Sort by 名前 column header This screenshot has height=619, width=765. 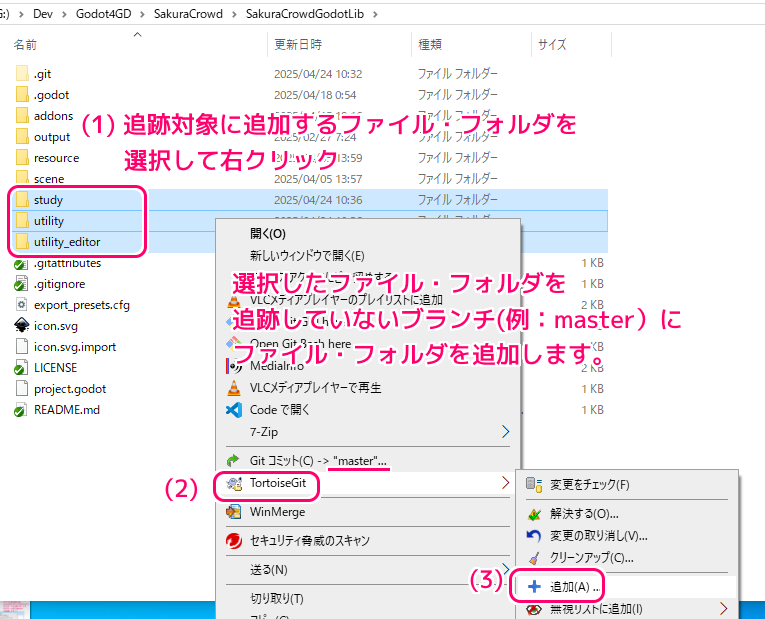pos(25,45)
